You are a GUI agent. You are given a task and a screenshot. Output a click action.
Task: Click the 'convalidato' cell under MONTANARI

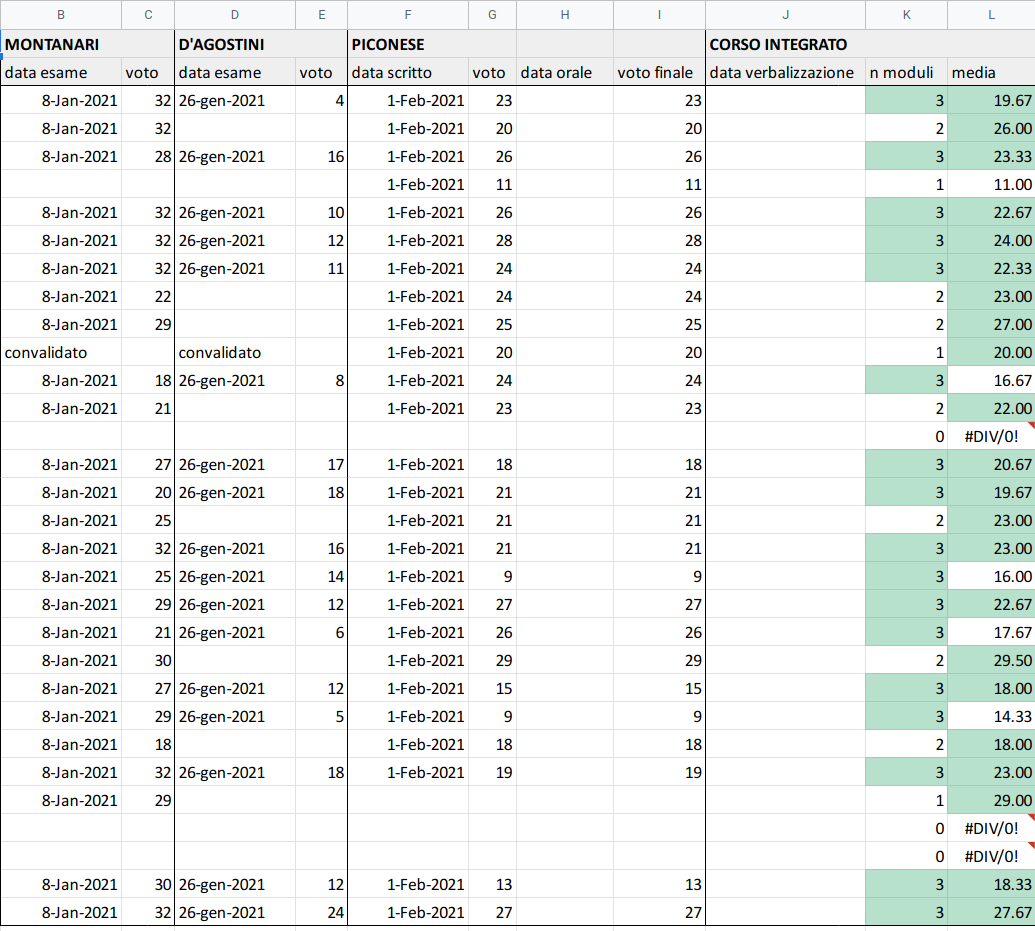61,353
